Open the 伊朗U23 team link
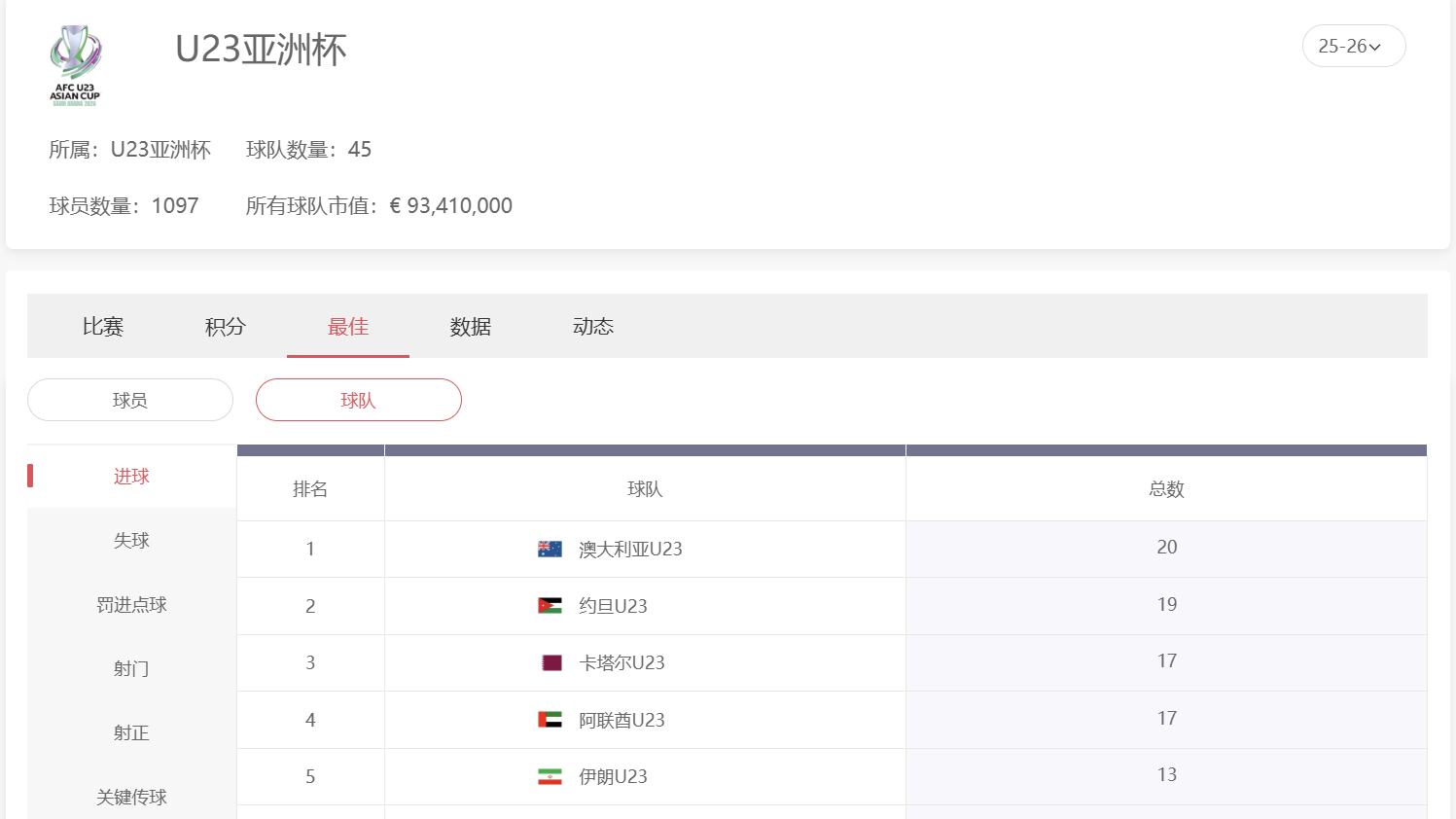Screen dimensions: 1456x819 [x=613, y=776]
